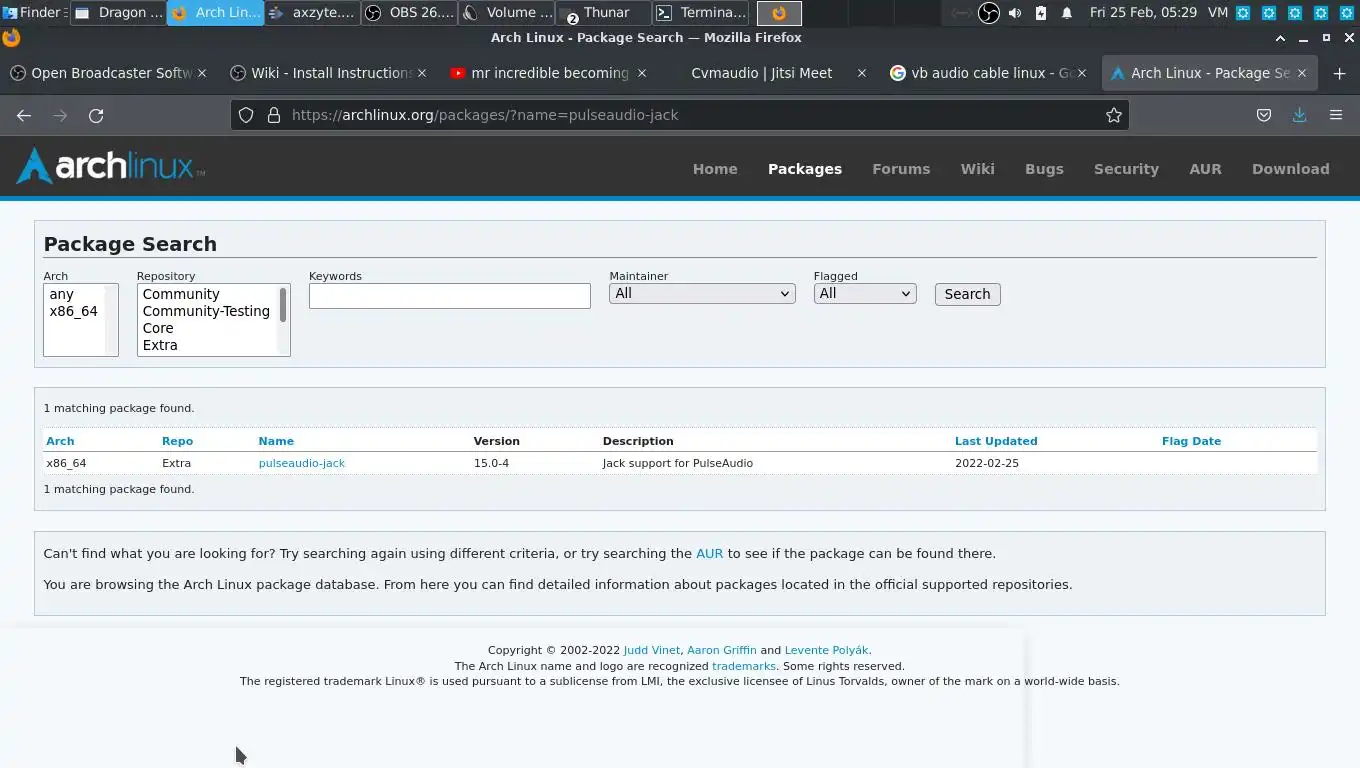The image size is (1360, 768).
Task: Open the Forums navigation link
Action: pyautogui.click(x=901, y=169)
